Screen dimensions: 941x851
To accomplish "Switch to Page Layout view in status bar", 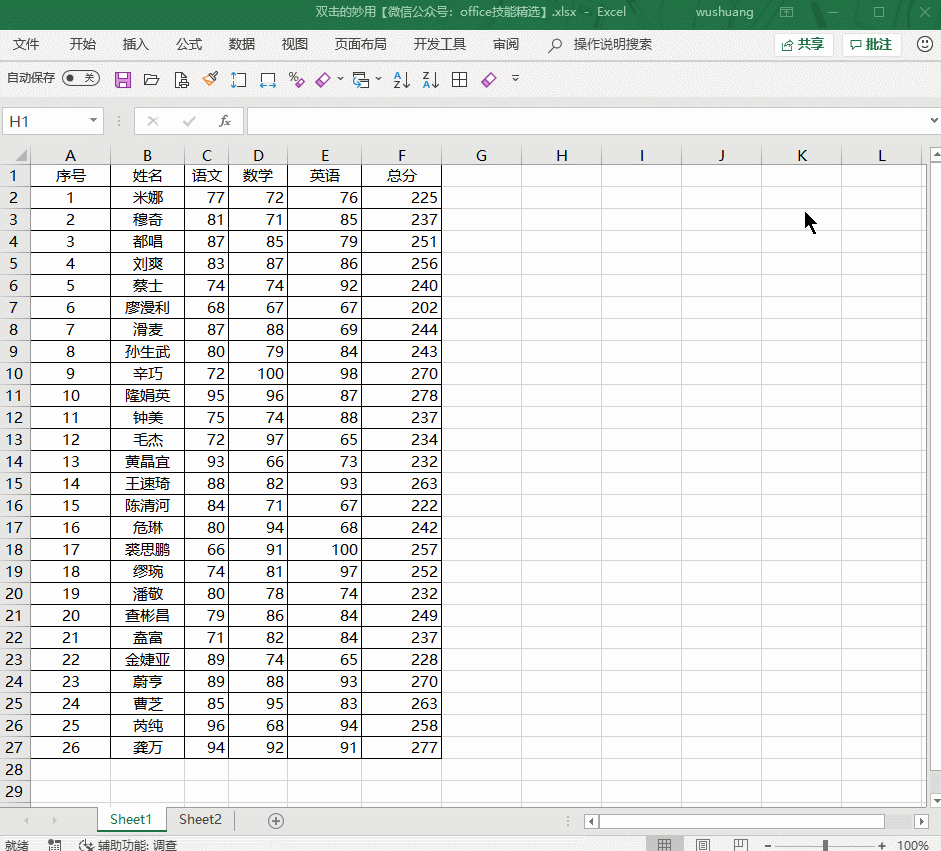I will coord(703,845).
